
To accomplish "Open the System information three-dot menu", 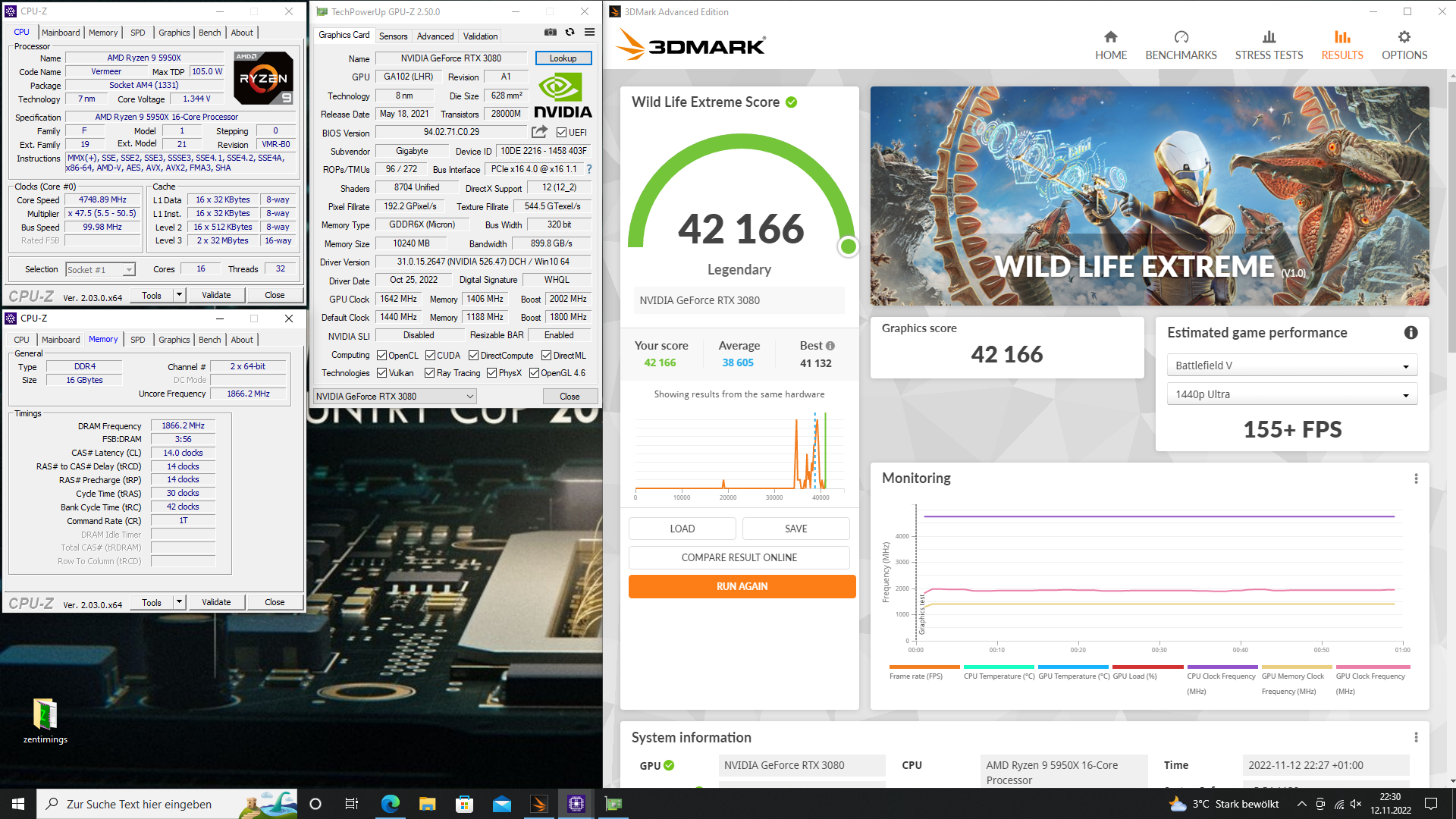I will 1416,738.
